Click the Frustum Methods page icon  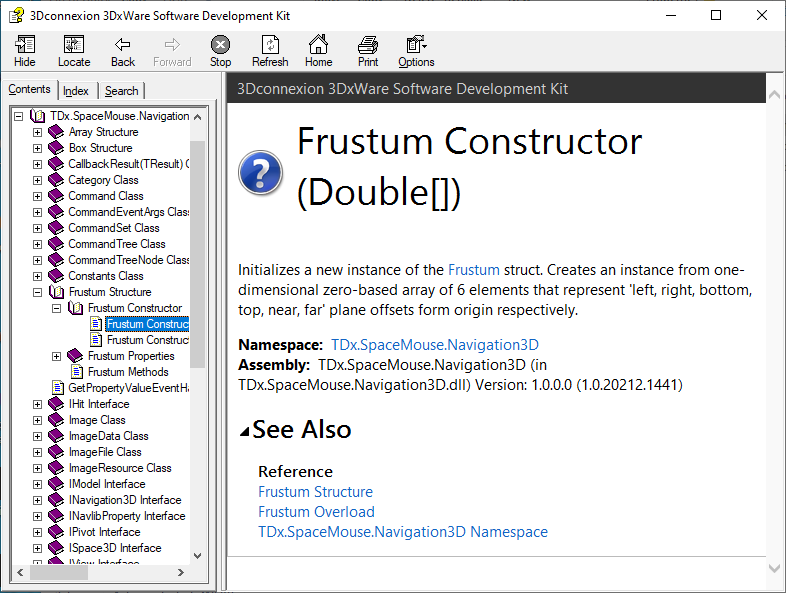(77, 372)
